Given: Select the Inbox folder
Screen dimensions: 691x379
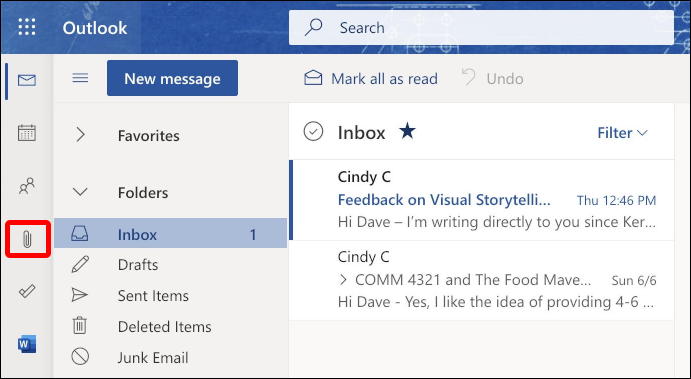Looking at the screenshot, I should [171, 234].
